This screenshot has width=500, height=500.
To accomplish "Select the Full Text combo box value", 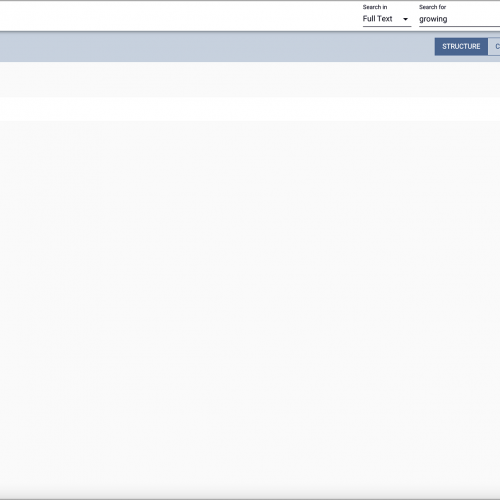I will (387, 19).
